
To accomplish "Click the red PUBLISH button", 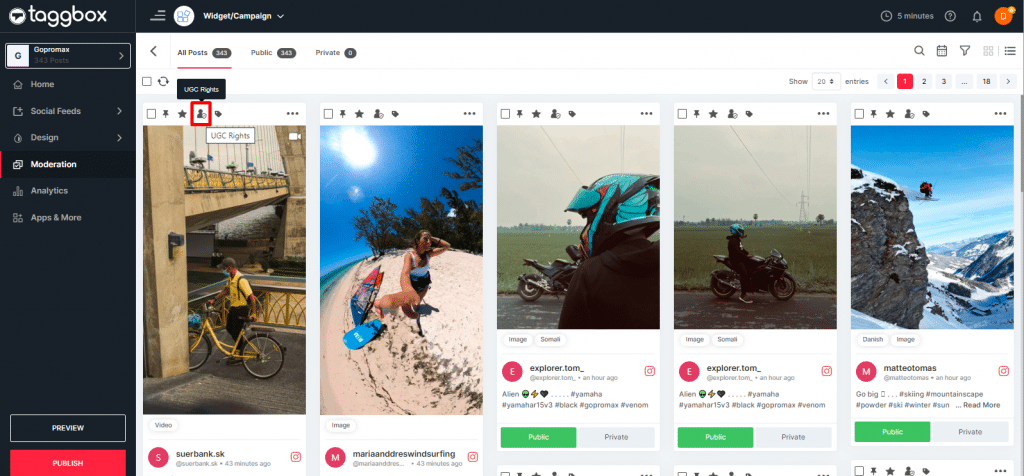I will click(68, 463).
